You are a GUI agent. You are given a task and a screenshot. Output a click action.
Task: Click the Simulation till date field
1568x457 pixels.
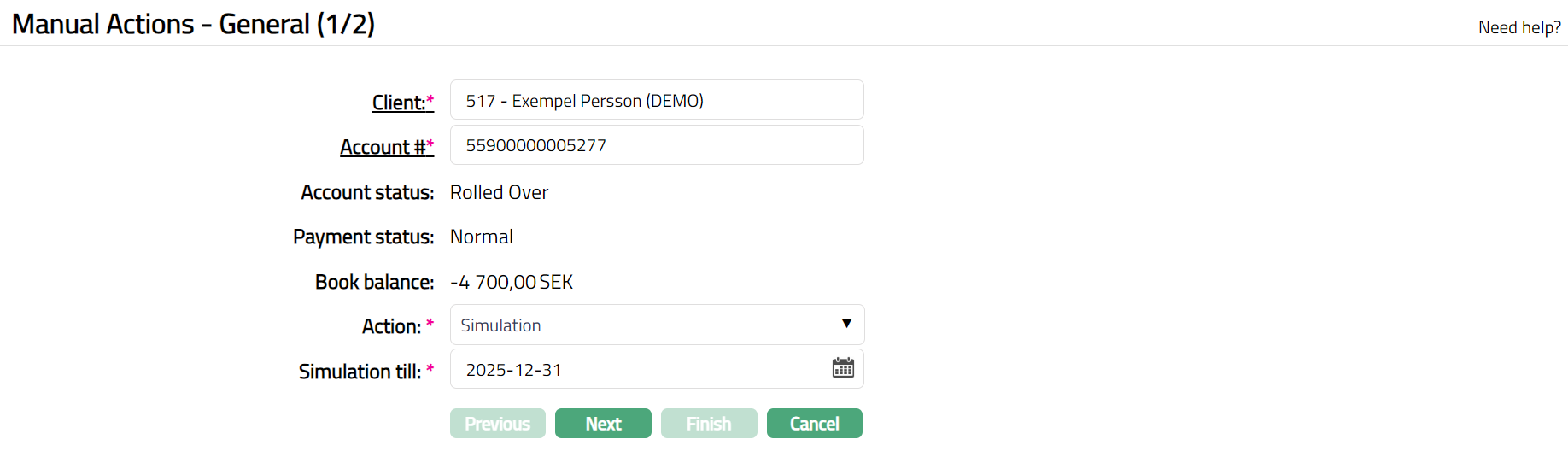click(x=641, y=369)
